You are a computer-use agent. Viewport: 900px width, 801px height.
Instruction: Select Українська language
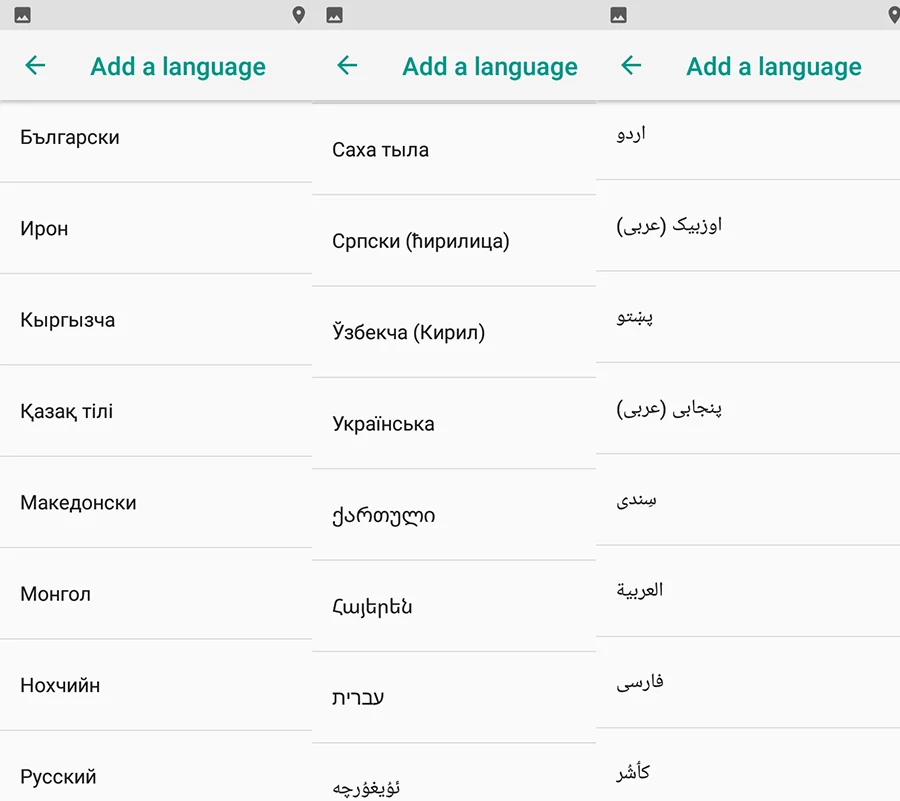pos(454,424)
